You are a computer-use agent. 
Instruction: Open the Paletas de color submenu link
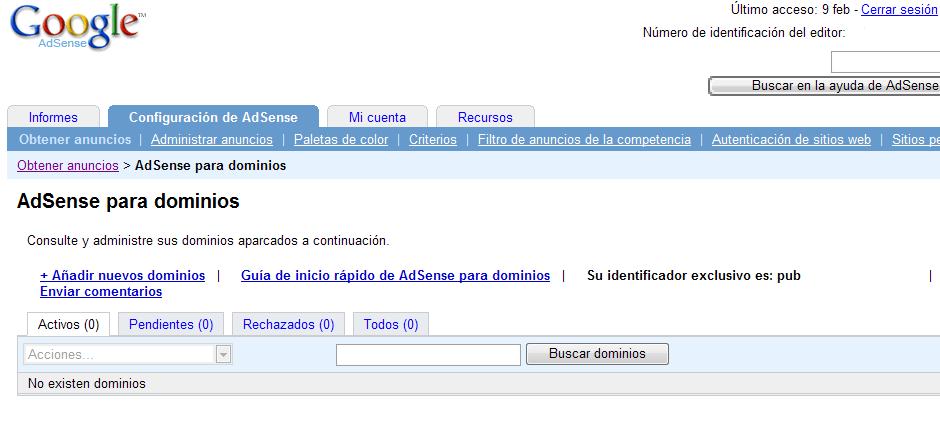341,140
